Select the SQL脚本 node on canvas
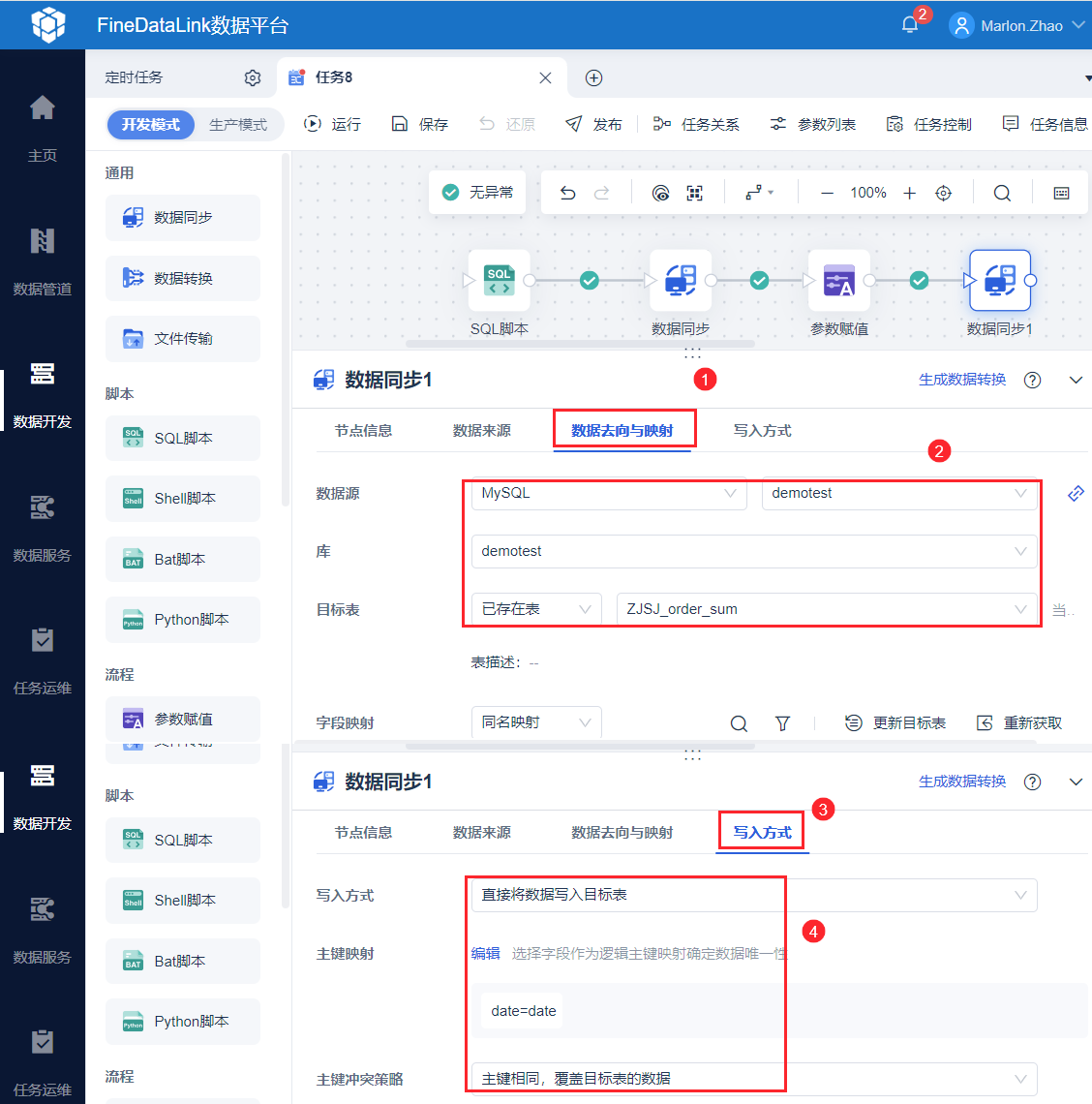Screen dimensions: 1092x1104 [500, 280]
